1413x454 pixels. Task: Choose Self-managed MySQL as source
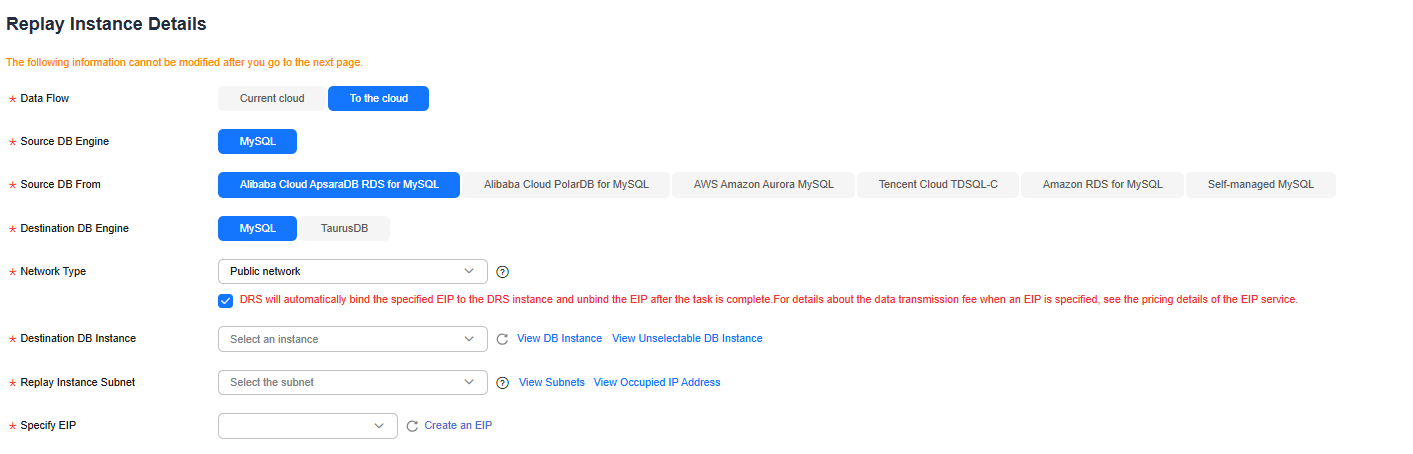tap(1261, 185)
